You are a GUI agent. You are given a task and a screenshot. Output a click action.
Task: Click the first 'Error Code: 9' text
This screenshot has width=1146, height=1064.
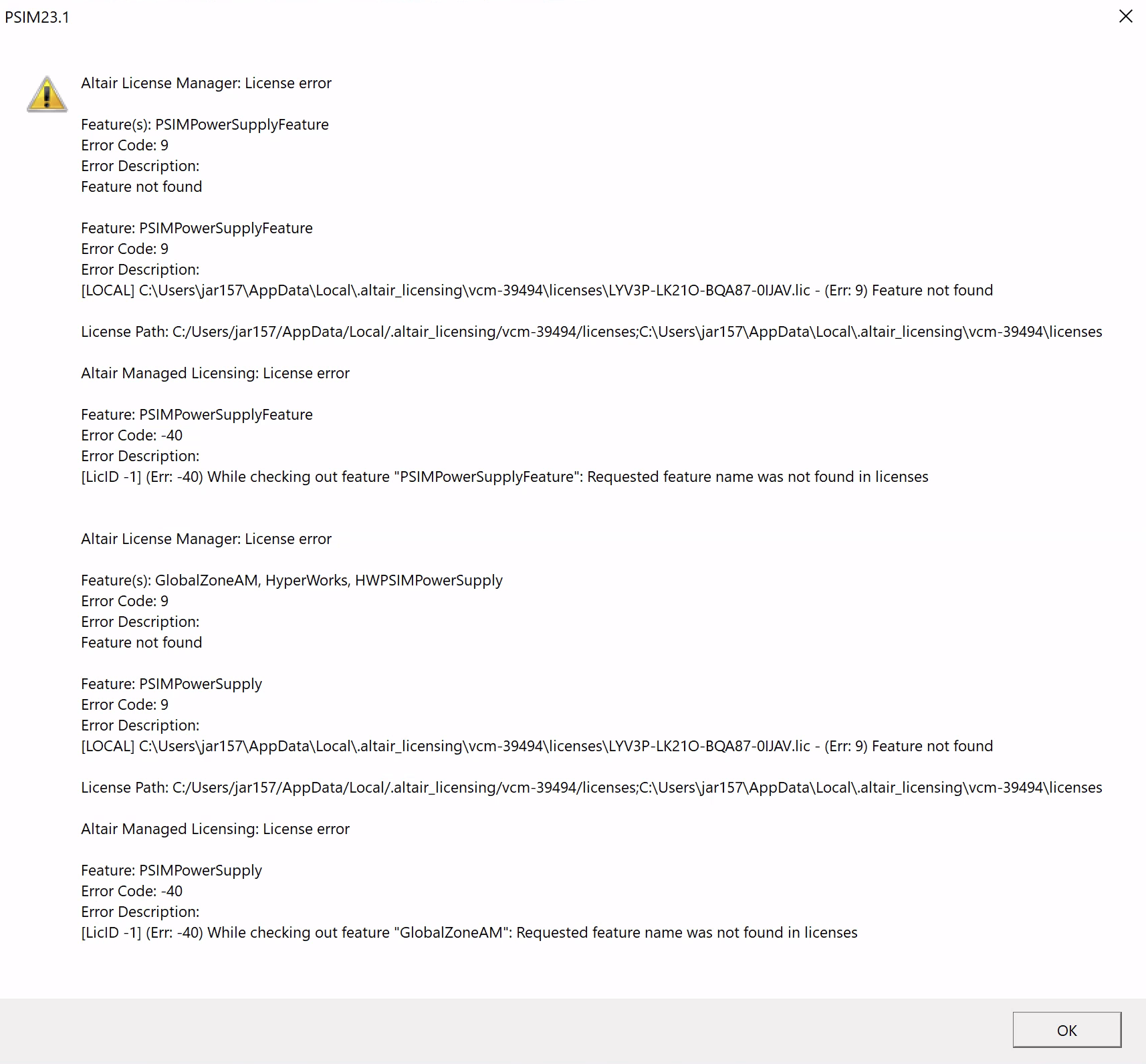[x=124, y=145]
